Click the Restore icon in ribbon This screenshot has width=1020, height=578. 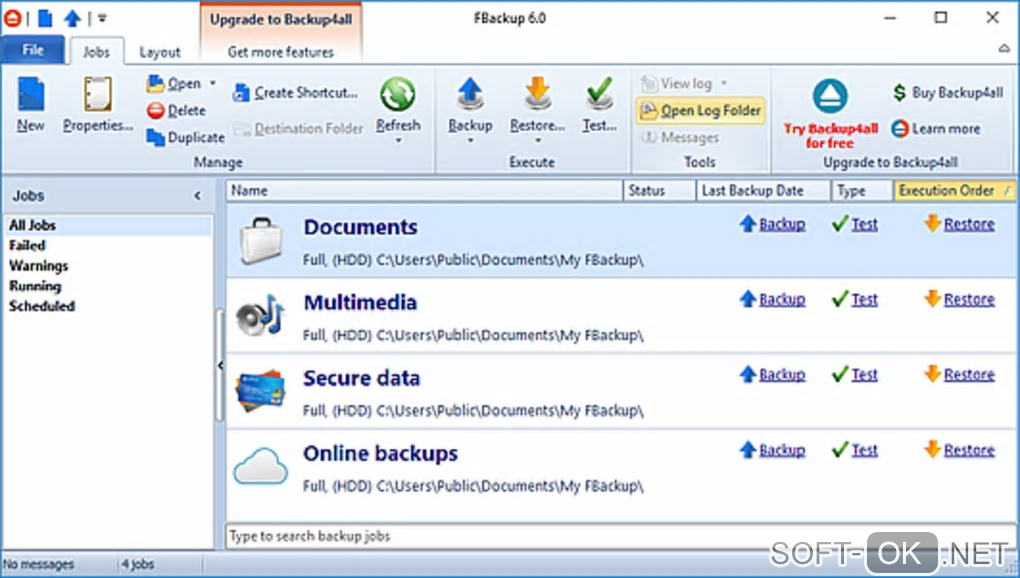tap(537, 94)
